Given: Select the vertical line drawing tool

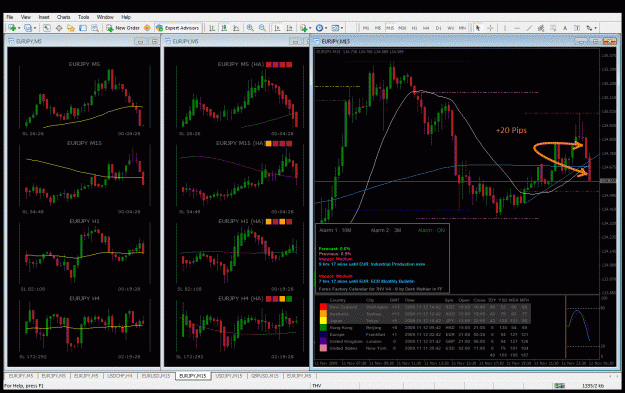Looking at the screenshot, I should (505, 28).
